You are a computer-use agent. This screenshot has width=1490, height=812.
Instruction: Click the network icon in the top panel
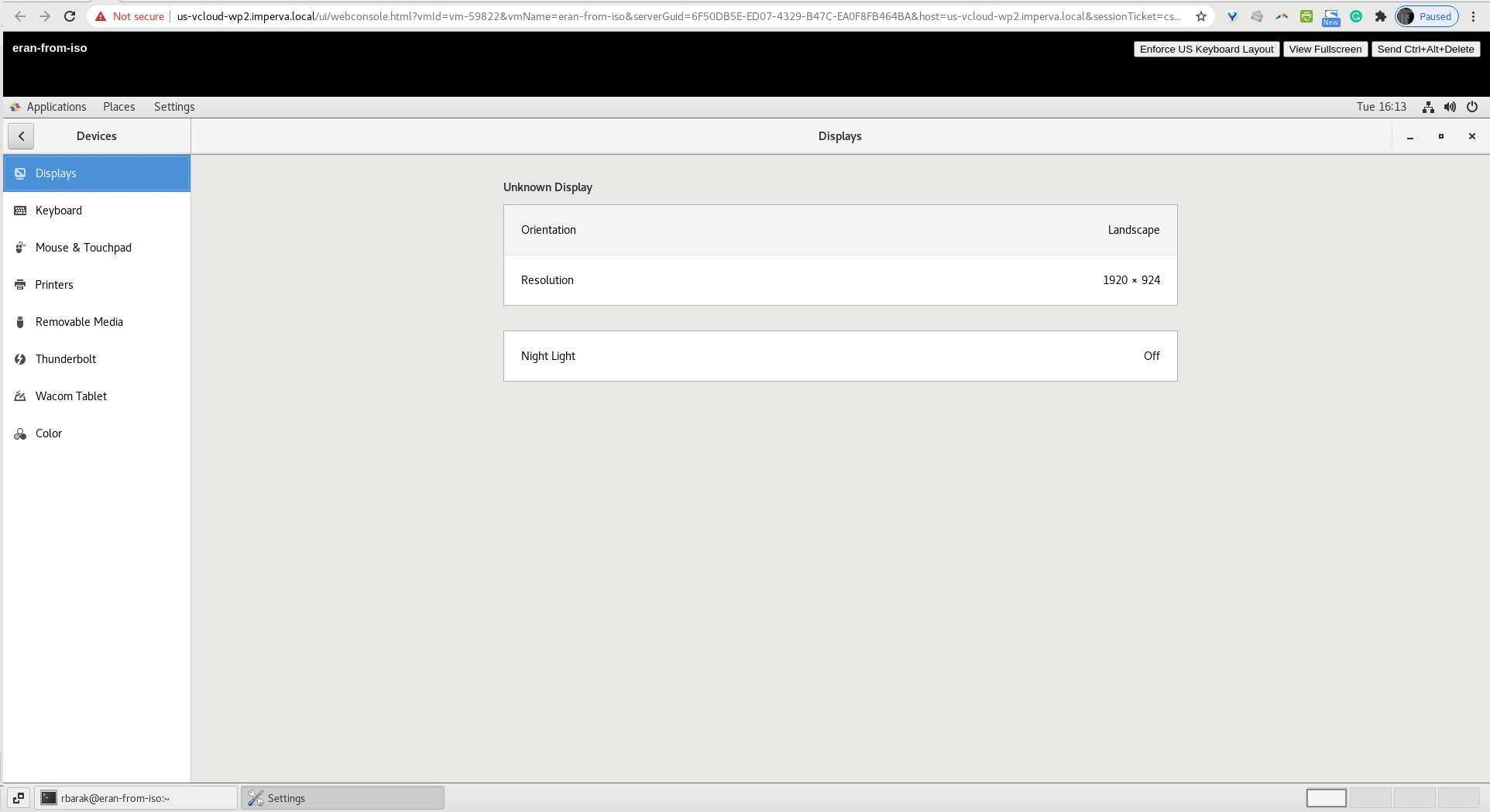(1427, 107)
